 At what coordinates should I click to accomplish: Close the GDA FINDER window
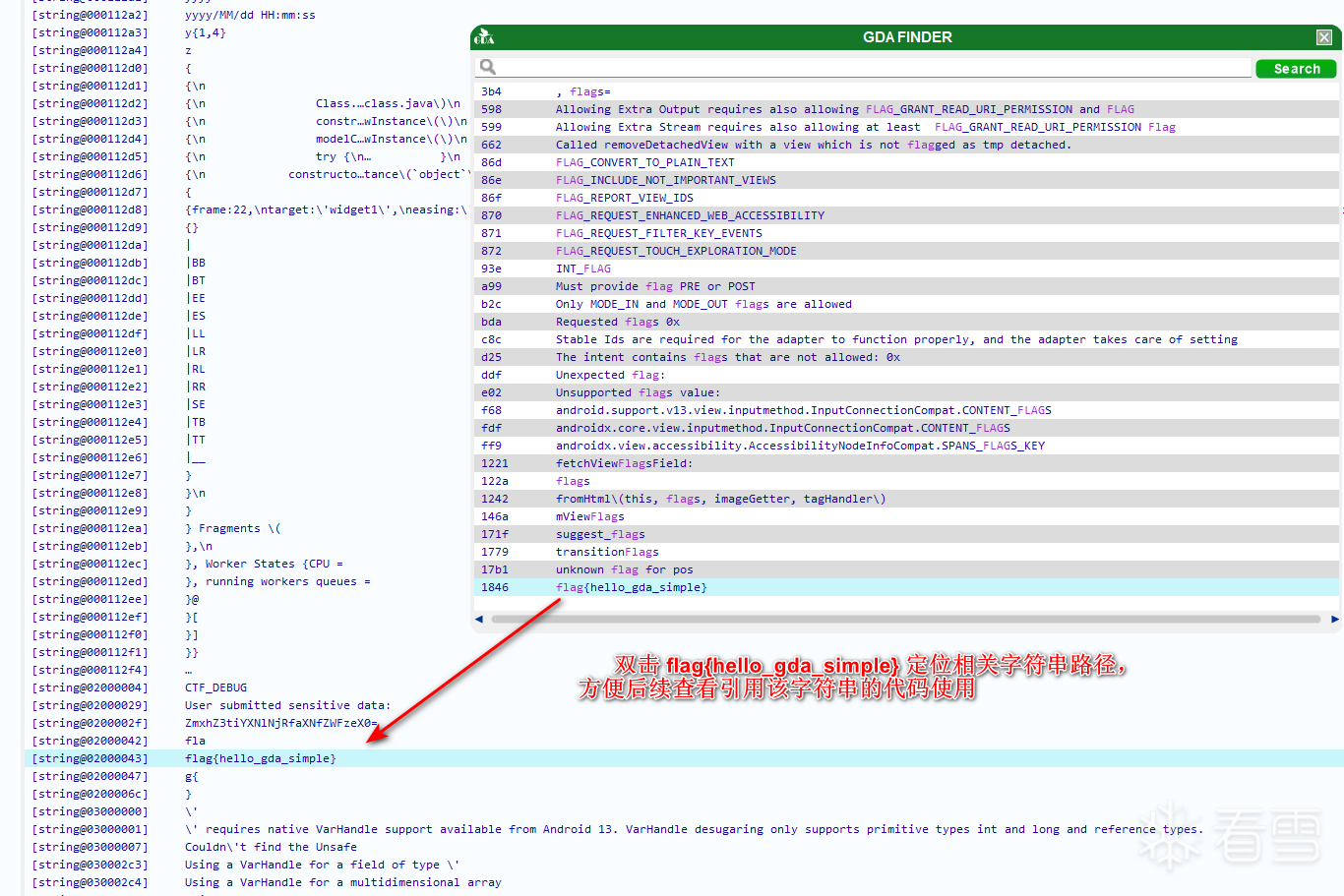pyautogui.click(x=1324, y=37)
